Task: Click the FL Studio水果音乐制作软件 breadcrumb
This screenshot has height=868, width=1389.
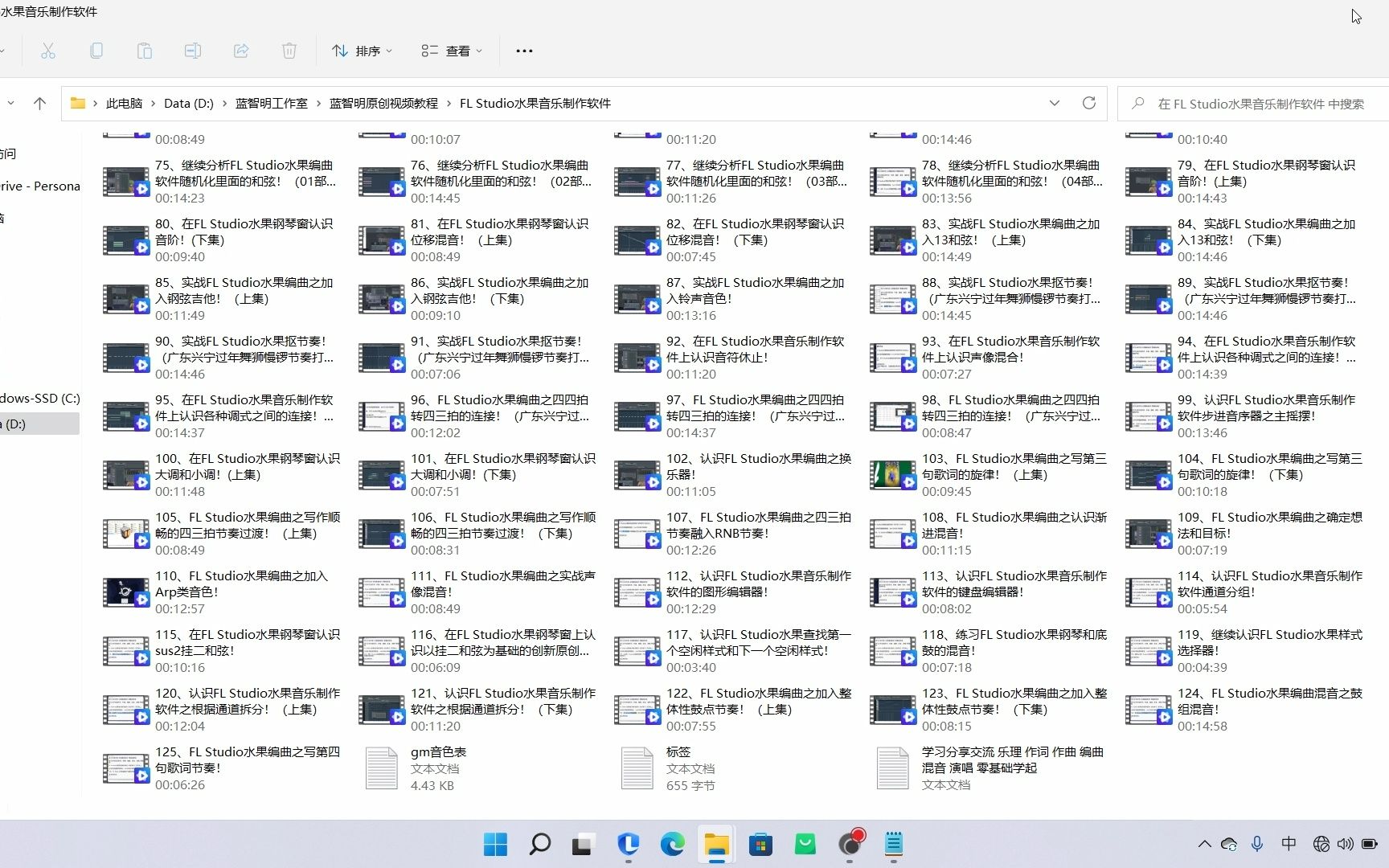Action: [x=535, y=103]
